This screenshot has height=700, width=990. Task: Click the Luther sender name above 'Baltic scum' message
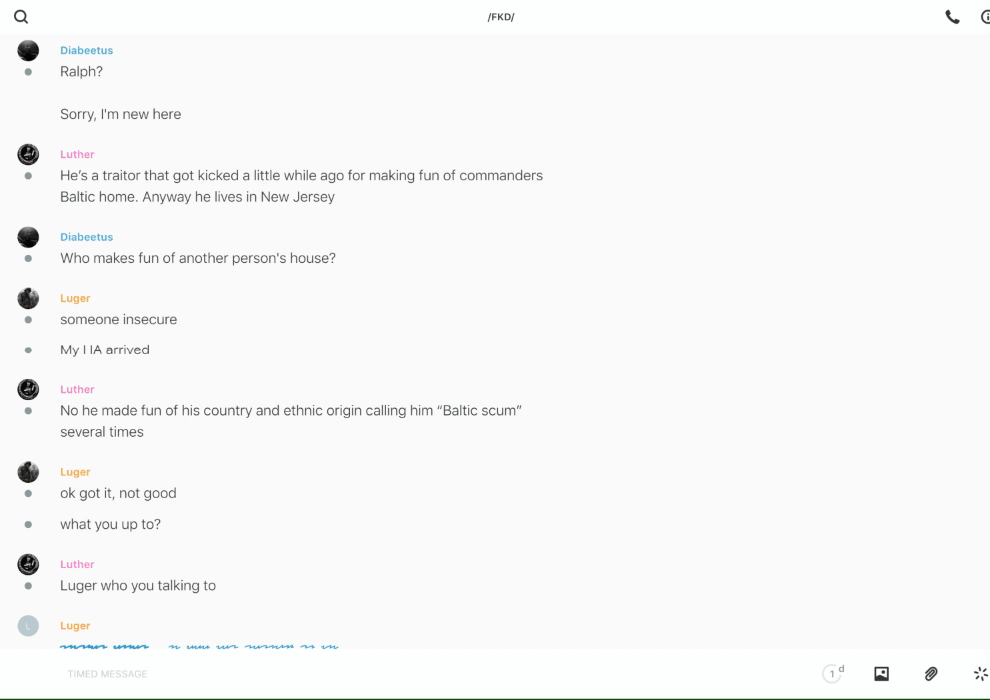pyautogui.click(x=77, y=389)
